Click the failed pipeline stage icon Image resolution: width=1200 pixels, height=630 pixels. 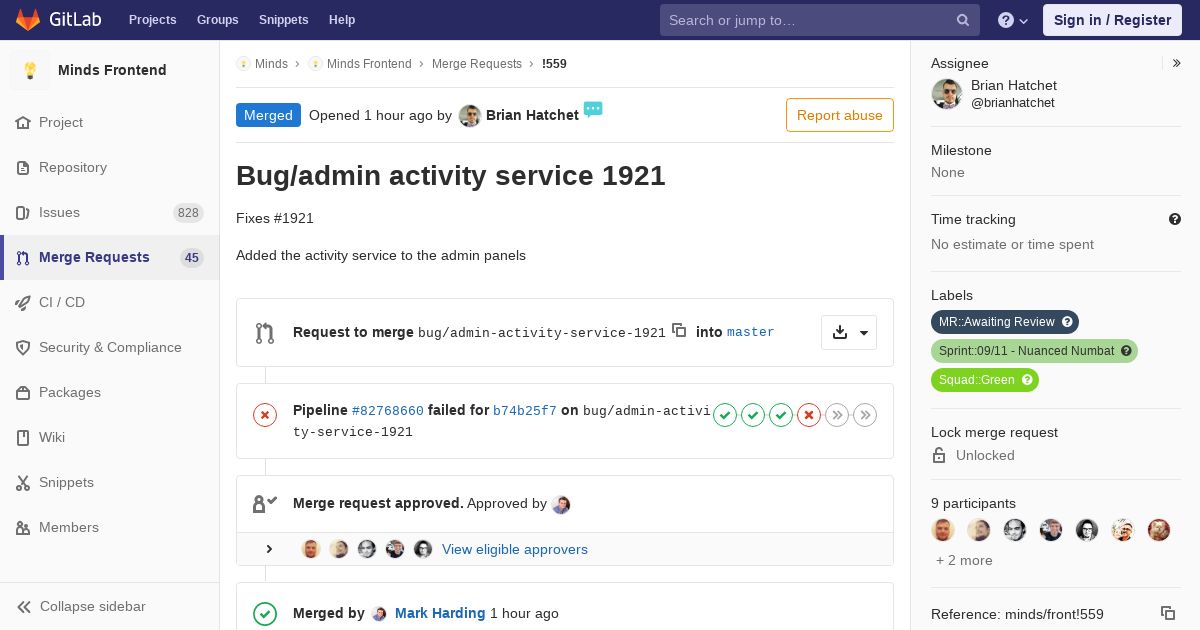click(809, 415)
